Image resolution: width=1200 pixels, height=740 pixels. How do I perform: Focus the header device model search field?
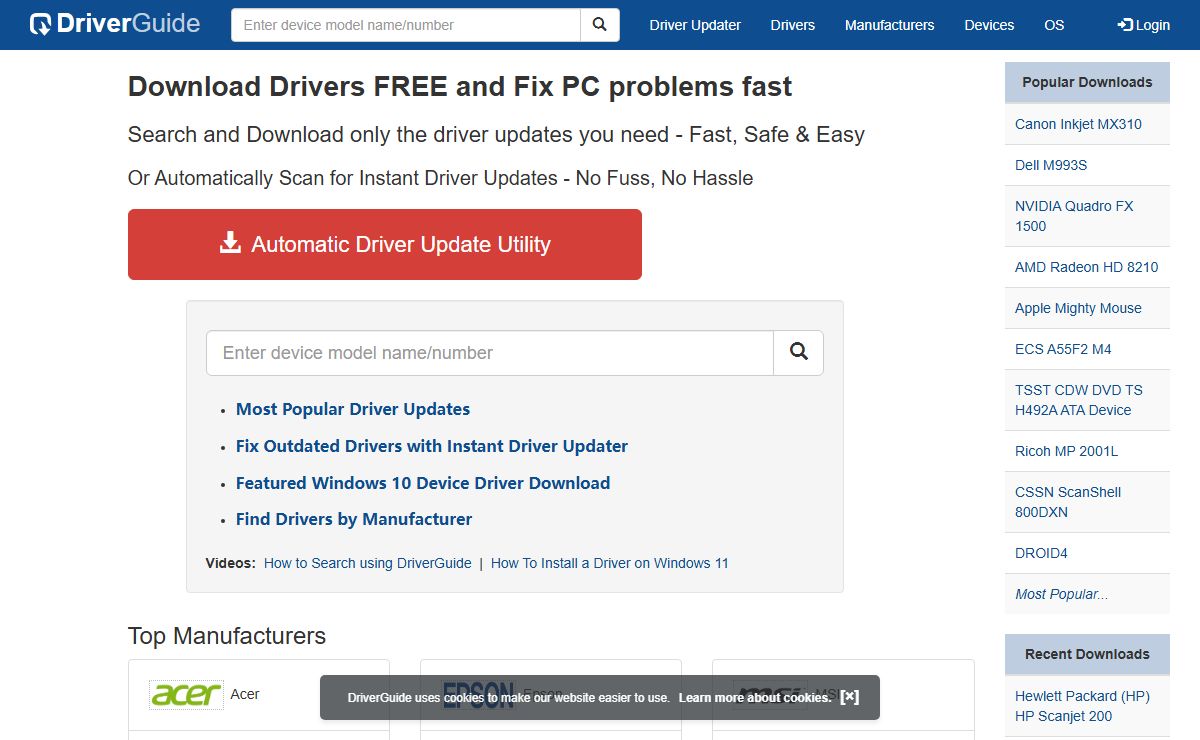tap(406, 25)
